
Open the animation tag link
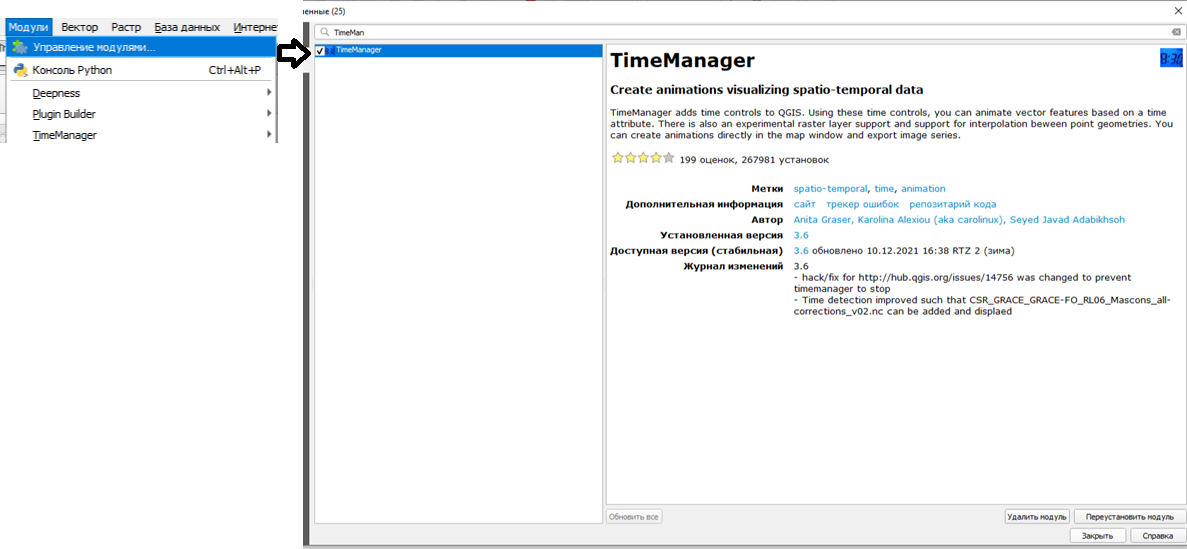(x=923, y=189)
